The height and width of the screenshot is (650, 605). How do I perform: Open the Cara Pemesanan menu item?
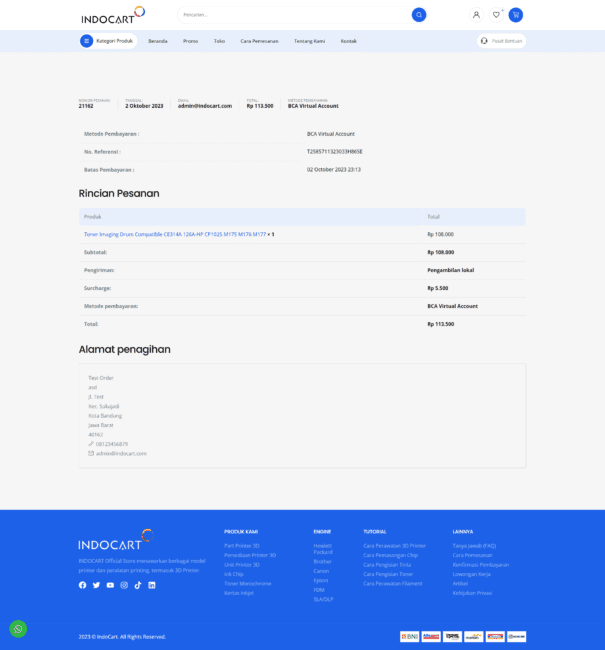pyautogui.click(x=259, y=41)
